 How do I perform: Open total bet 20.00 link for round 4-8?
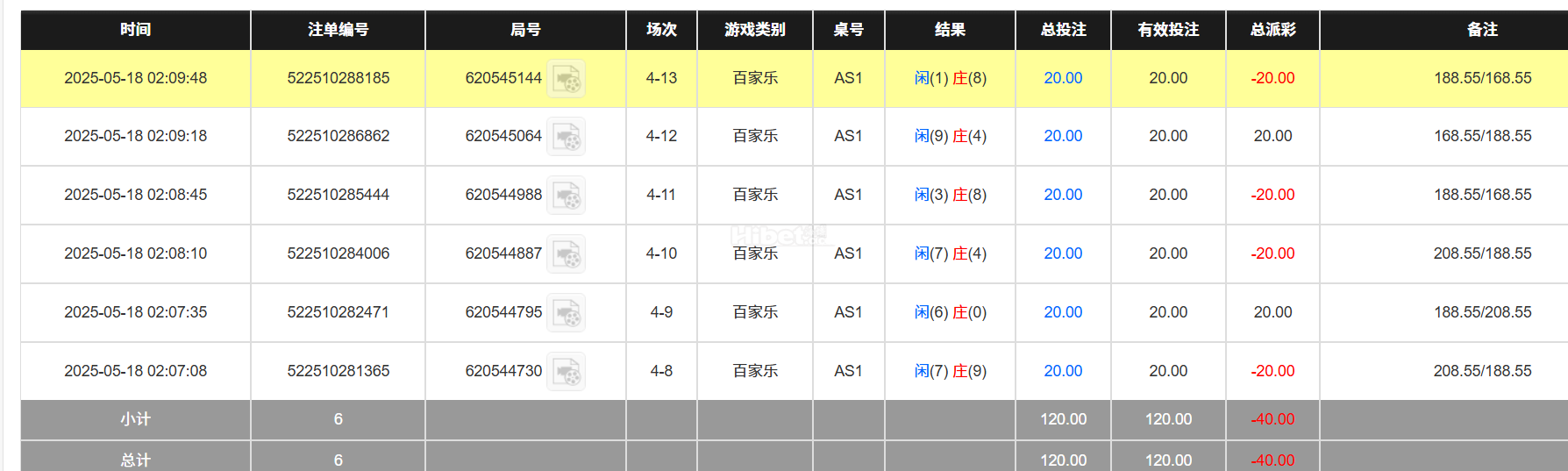1063,371
